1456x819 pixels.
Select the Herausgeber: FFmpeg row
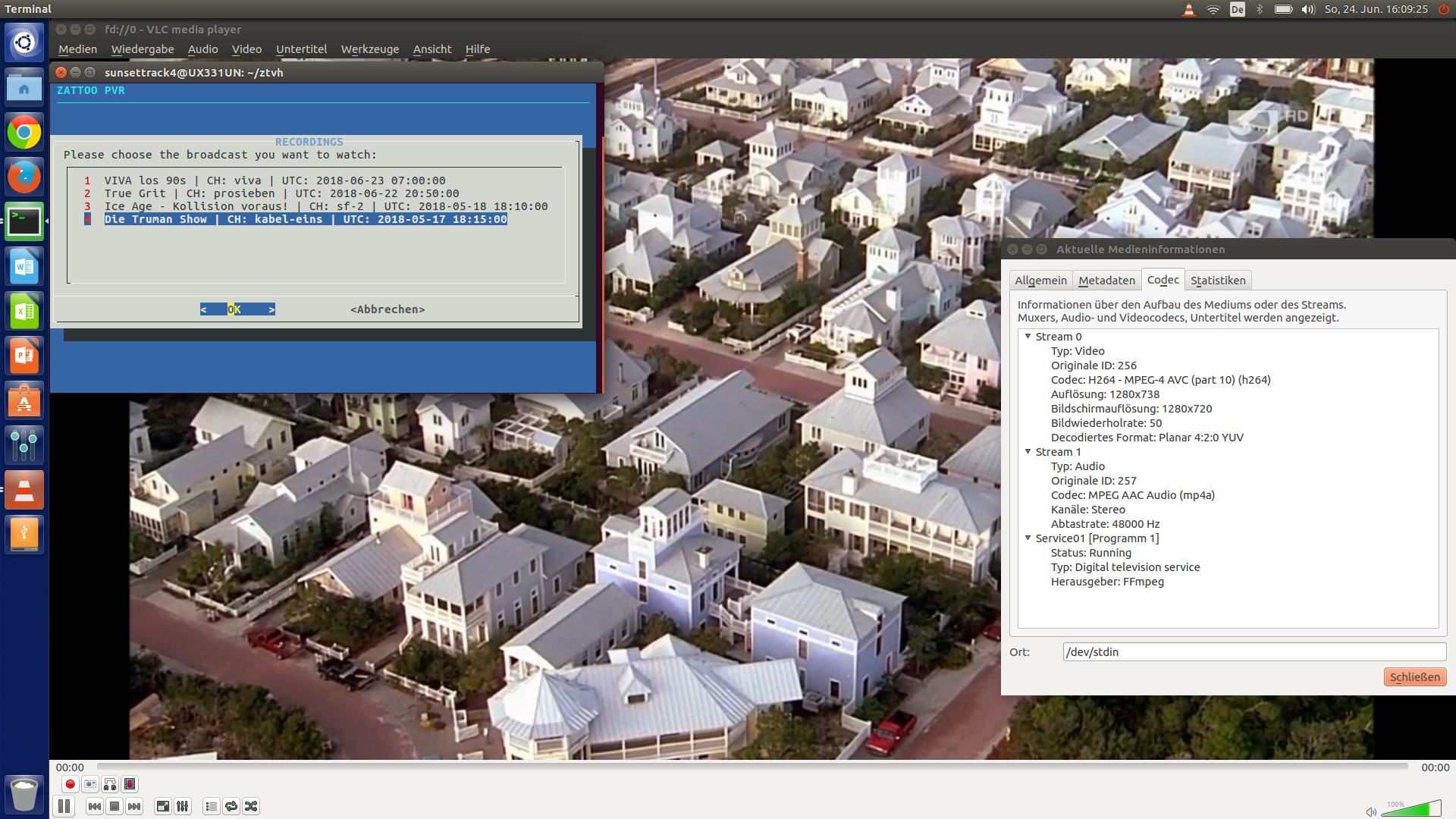(x=1107, y=582)
